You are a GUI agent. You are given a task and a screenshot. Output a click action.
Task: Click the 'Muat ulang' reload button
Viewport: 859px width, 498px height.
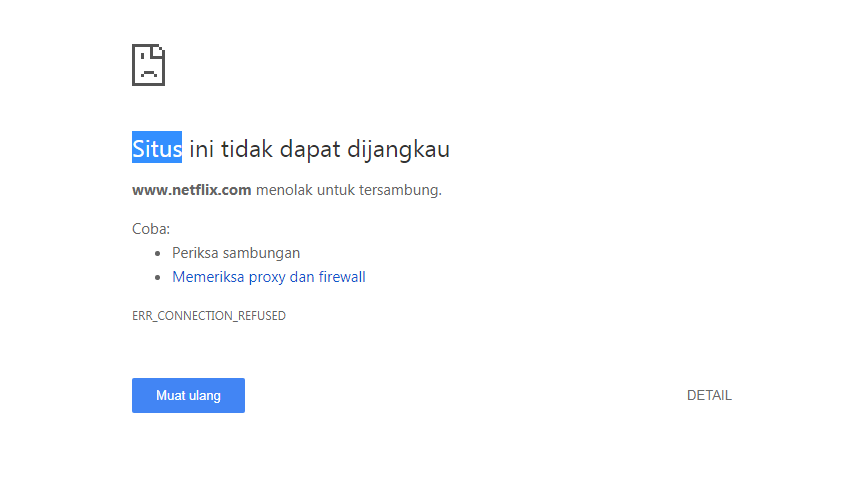pos(188,395)
